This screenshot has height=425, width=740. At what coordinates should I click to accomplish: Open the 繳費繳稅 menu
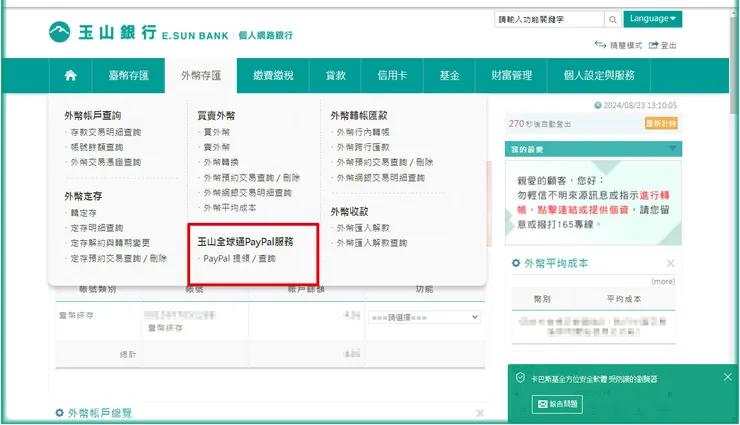(x=273, y=75)
